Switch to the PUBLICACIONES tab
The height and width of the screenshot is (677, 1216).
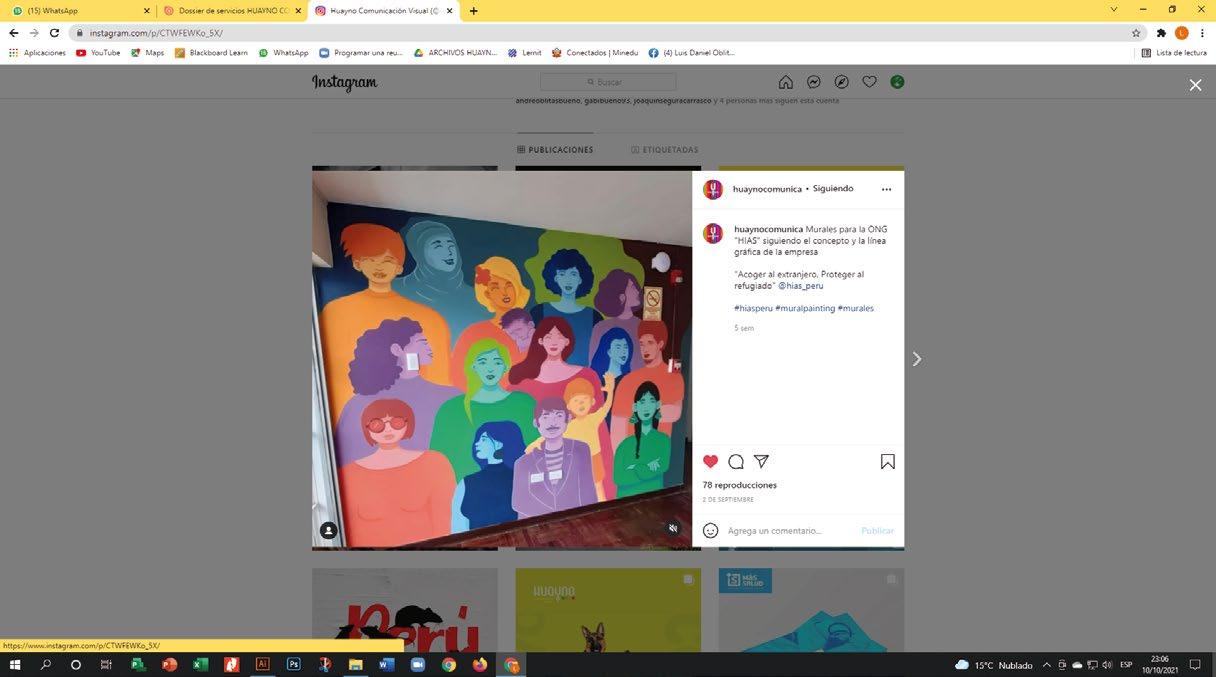555,150
